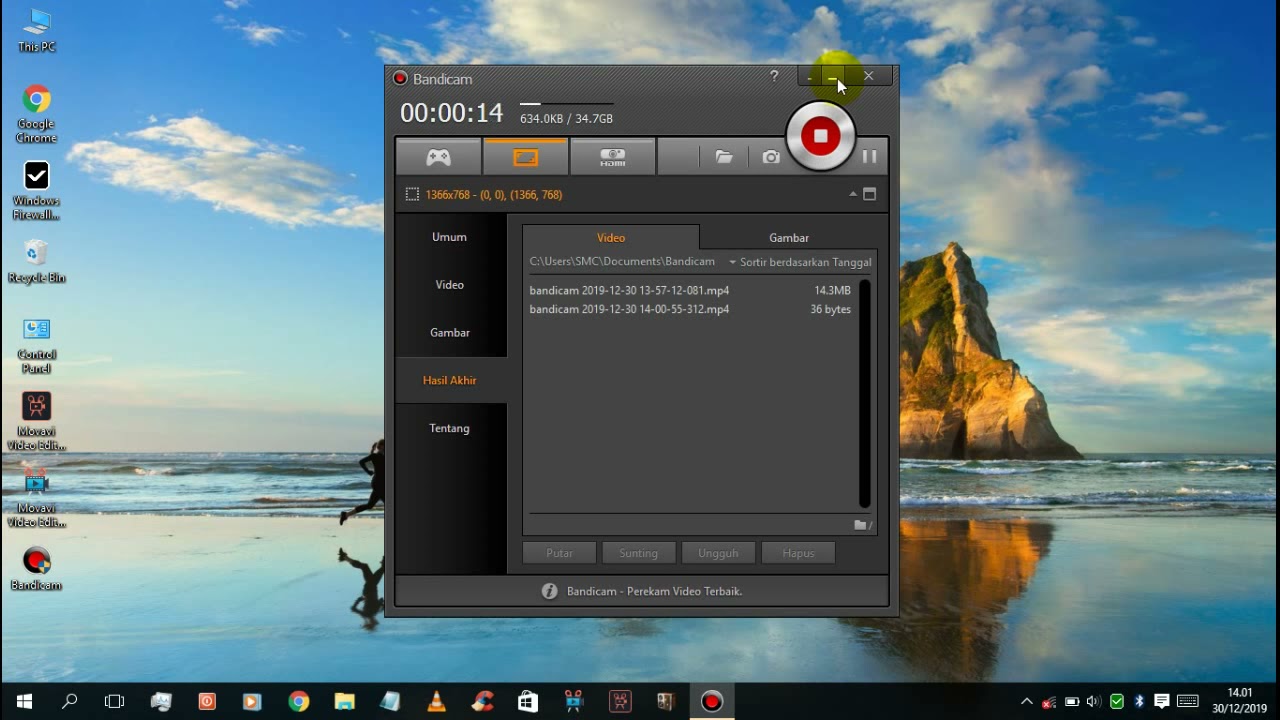Select the screen recording mode rectangle icon
Image resolution: width=1280 pixels, height=720 pixels.
click(x=526, y=157)
